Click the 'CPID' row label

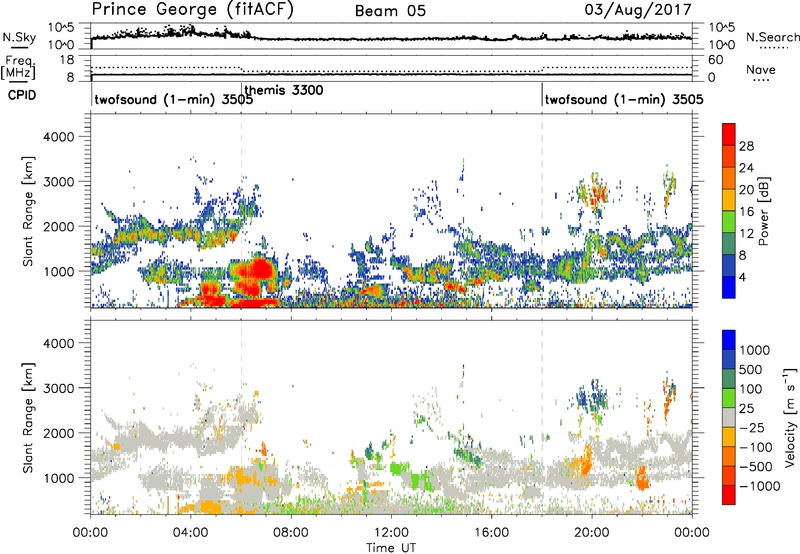22,95
